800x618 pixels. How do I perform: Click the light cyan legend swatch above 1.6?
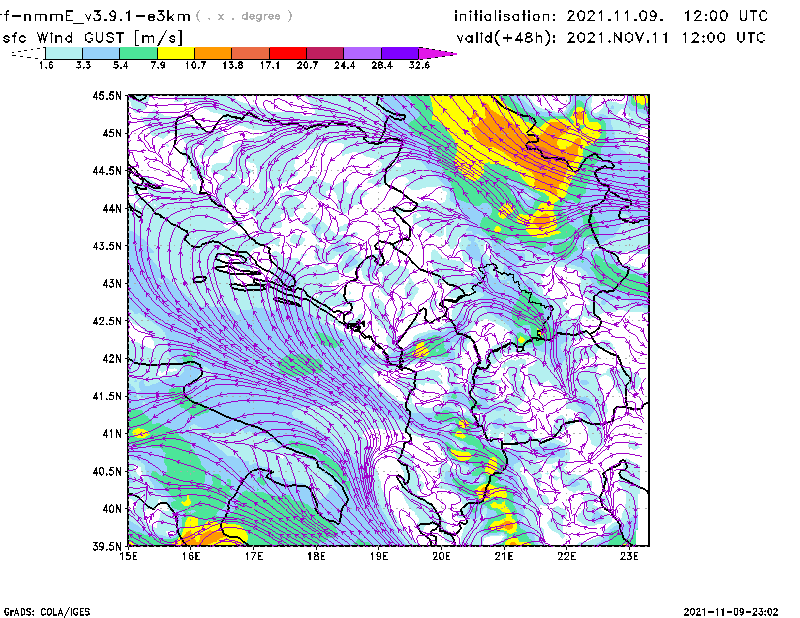click(x=64, y=53)
